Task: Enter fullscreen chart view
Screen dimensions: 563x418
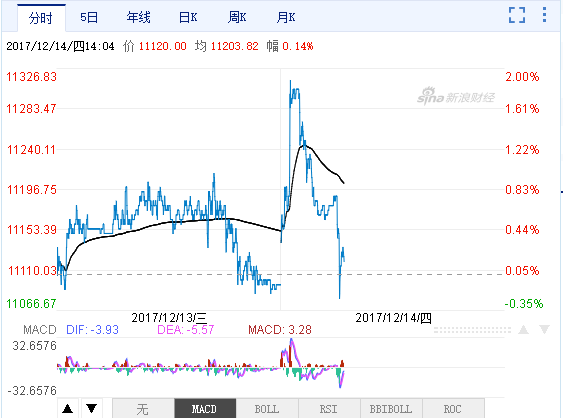Action: pyautogui.click(x=517, y=15)
